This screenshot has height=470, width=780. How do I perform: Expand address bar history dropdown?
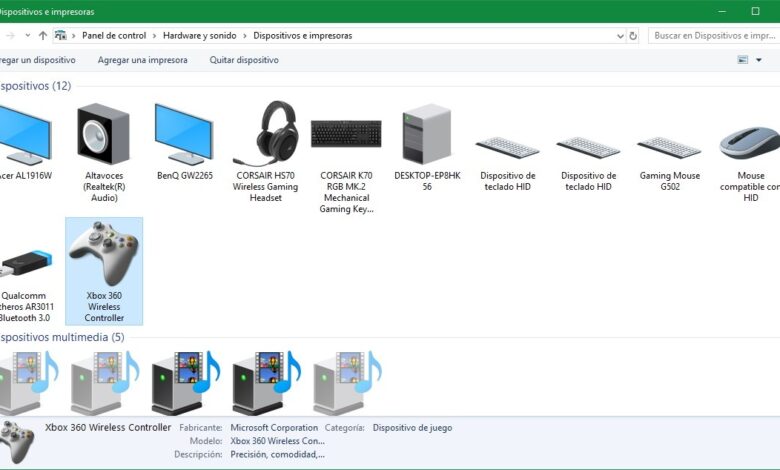click(620, 36)
